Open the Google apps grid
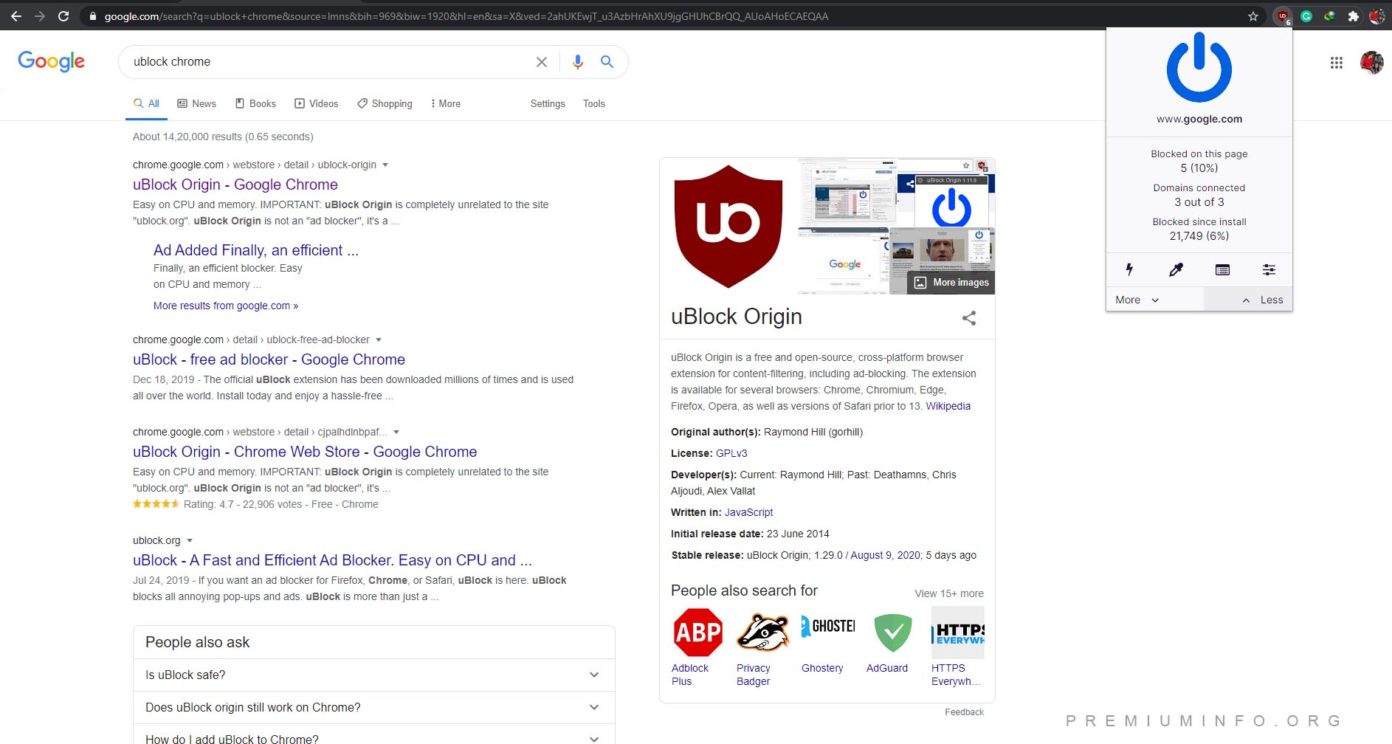 click(1336, 62)
